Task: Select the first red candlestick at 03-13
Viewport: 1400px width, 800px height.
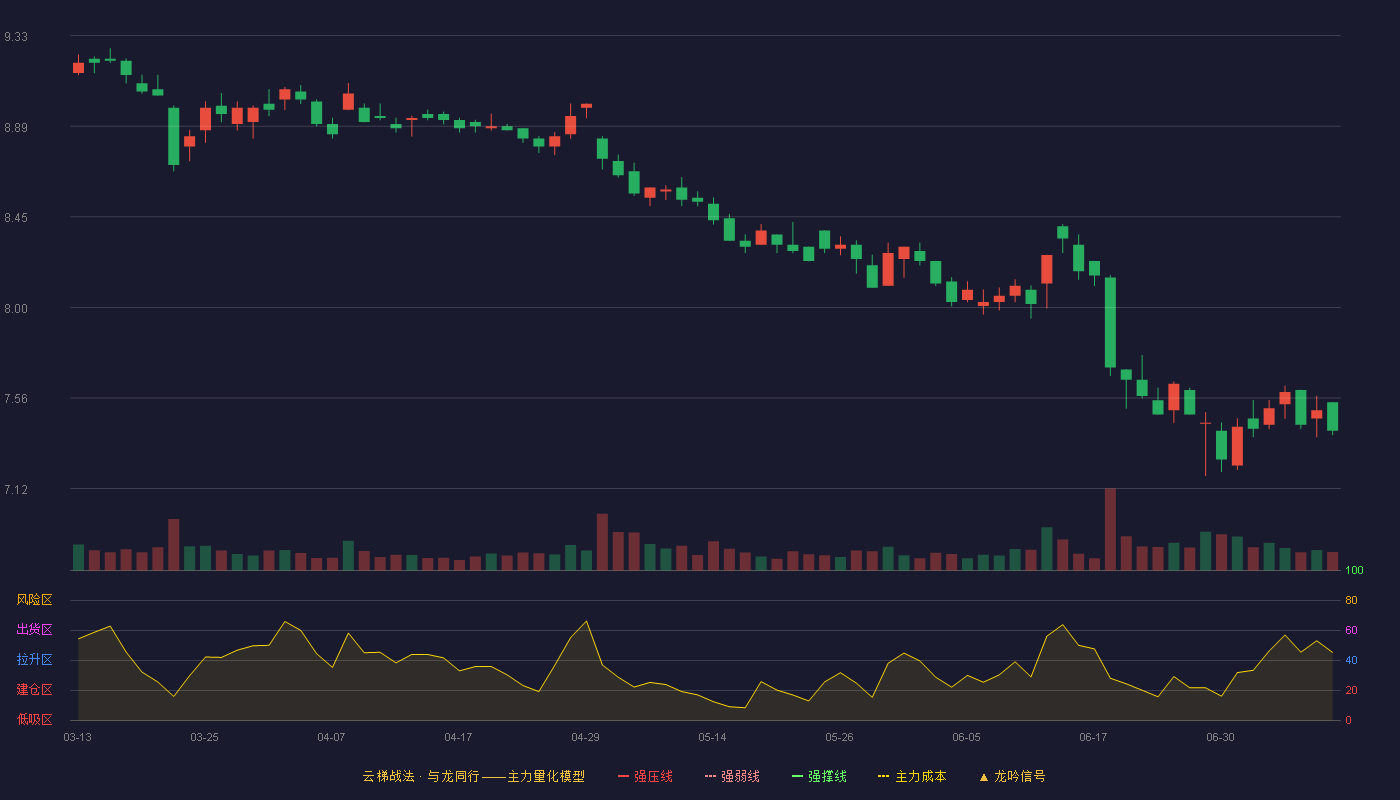Action: 78,68
